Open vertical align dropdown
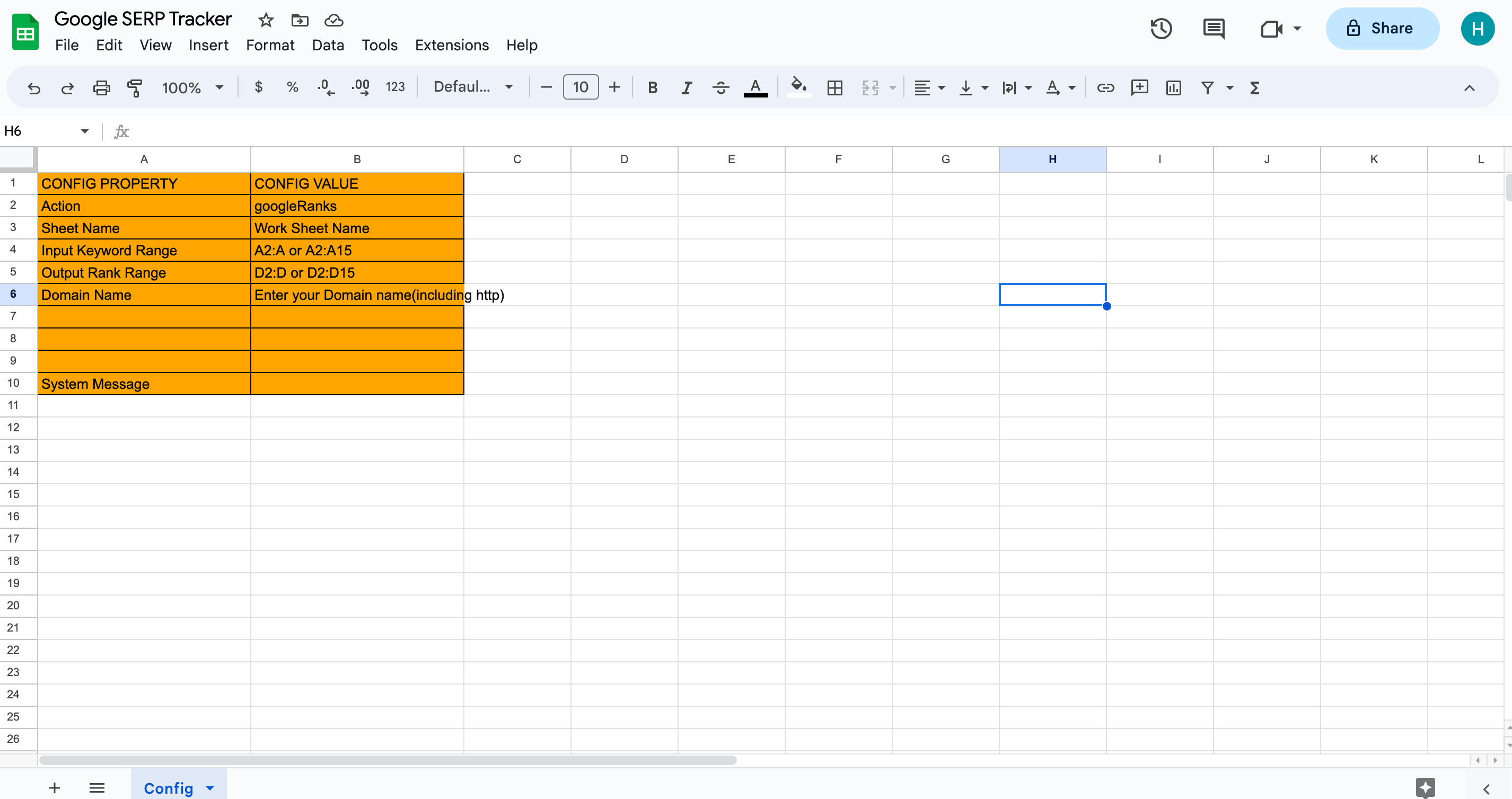Viewport: 1512px width, 799px height. tap(973, 88)
